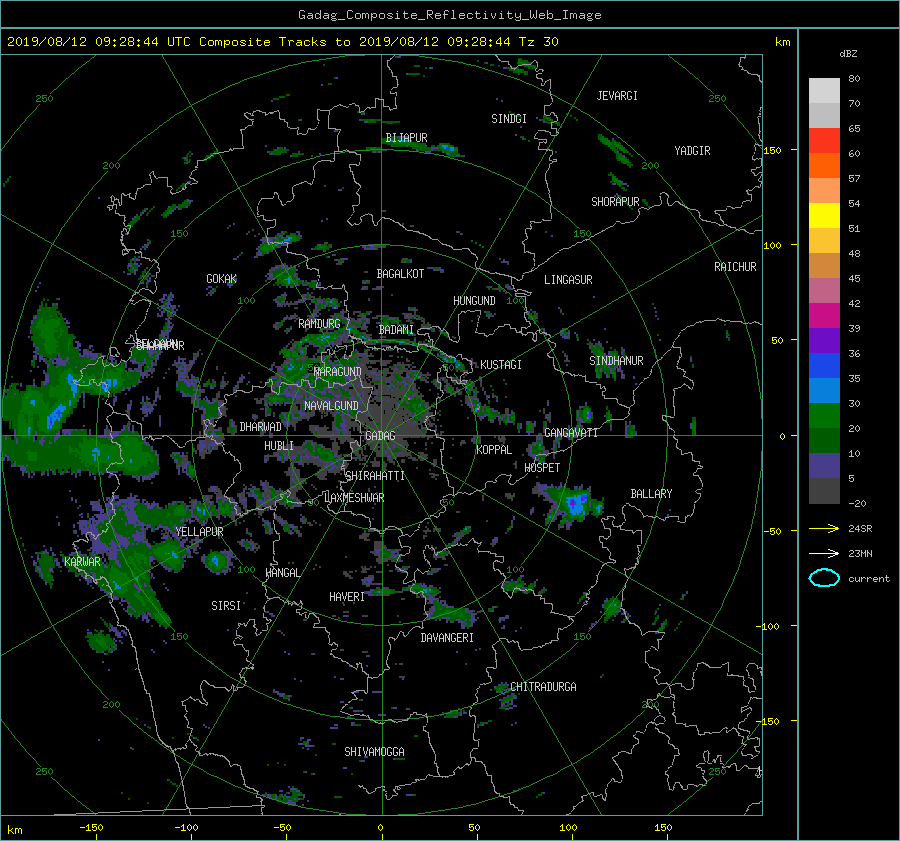Pick the magenta 39–42 dBZ legend swatch
This screenshot has width=900, height=841.
tap(824, 316)
